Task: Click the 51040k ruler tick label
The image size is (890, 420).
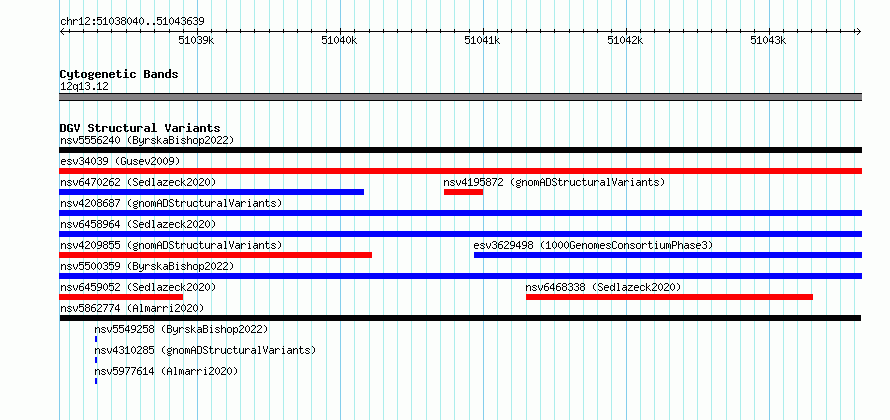Action: coord(339,40)
